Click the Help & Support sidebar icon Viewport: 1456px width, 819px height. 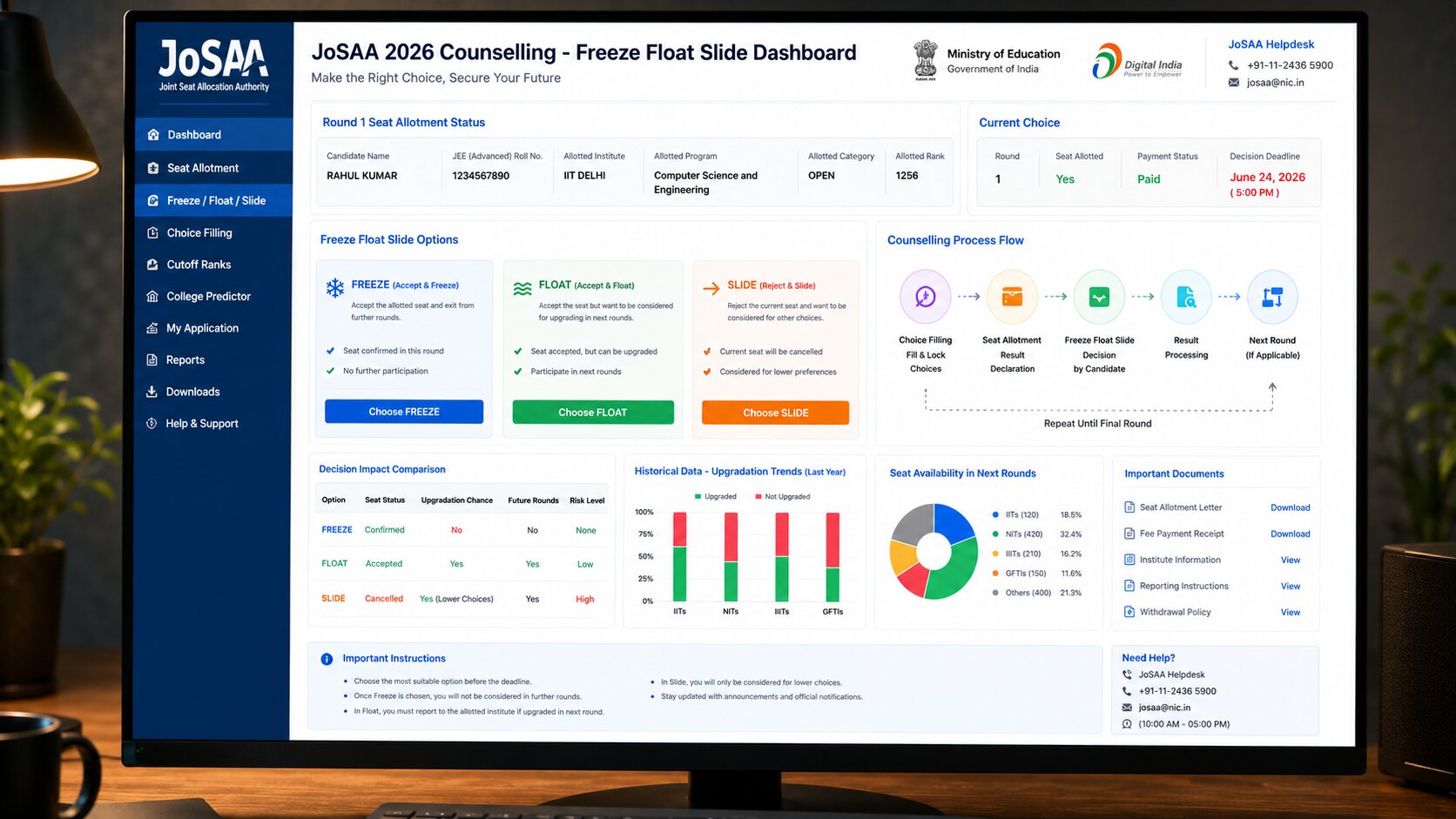152,424
